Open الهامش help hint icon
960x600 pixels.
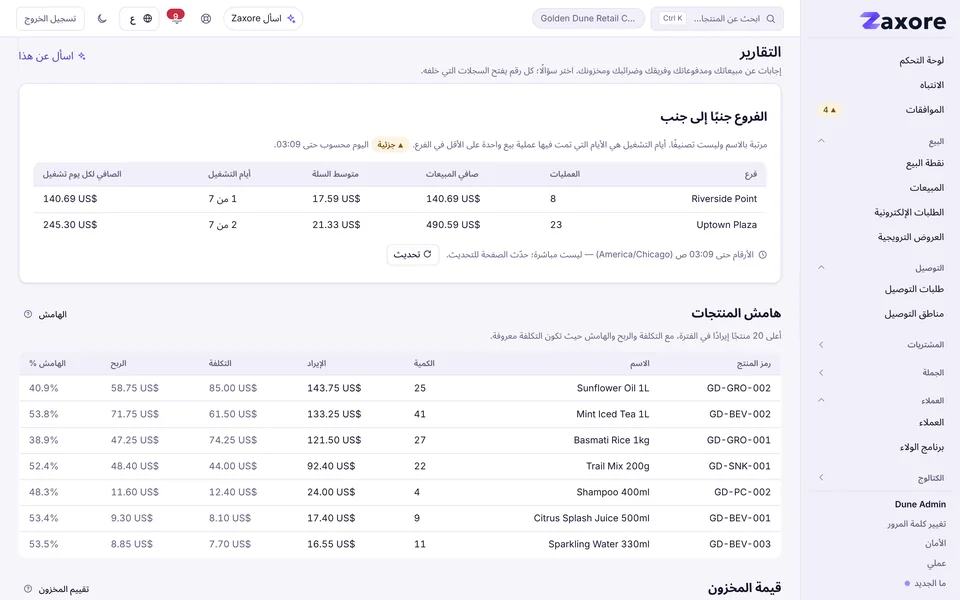(x=28, y=314)
